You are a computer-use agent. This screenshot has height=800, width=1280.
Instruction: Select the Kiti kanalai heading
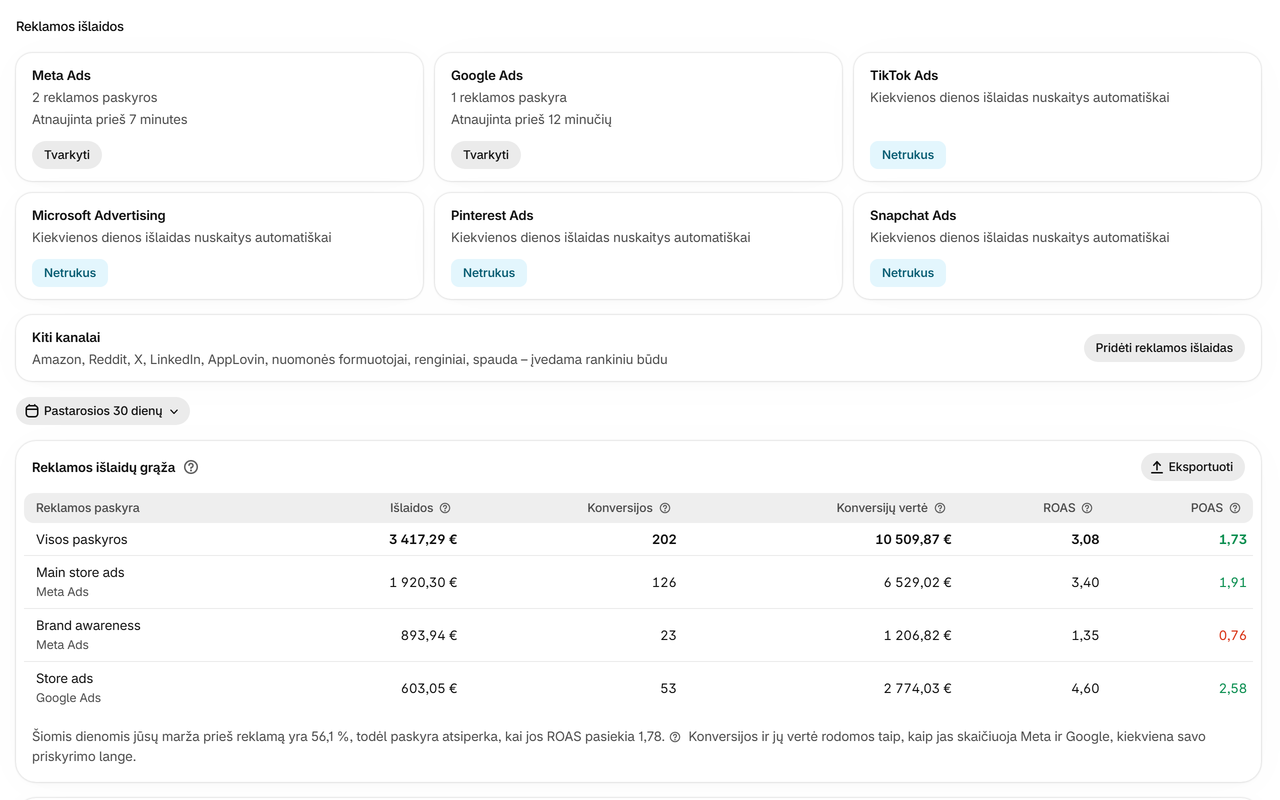66,338
